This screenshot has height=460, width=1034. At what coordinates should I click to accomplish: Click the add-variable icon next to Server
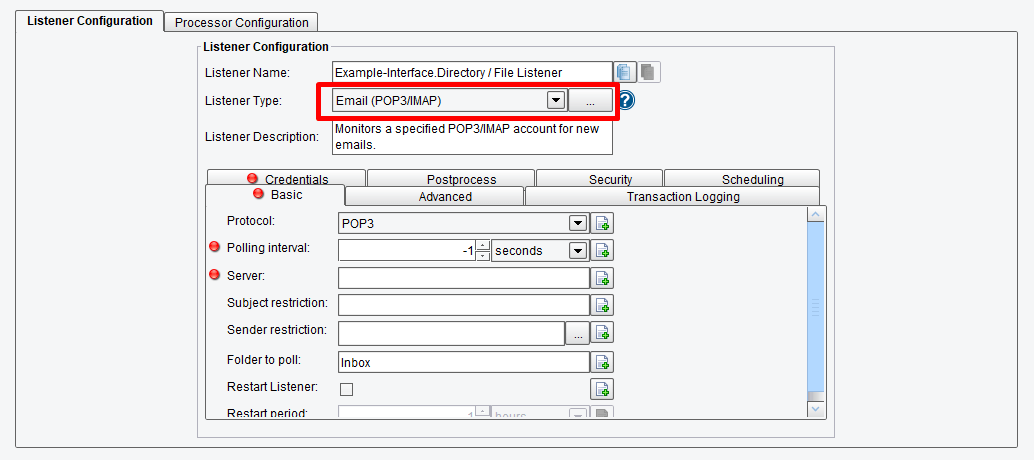point(603,278)
